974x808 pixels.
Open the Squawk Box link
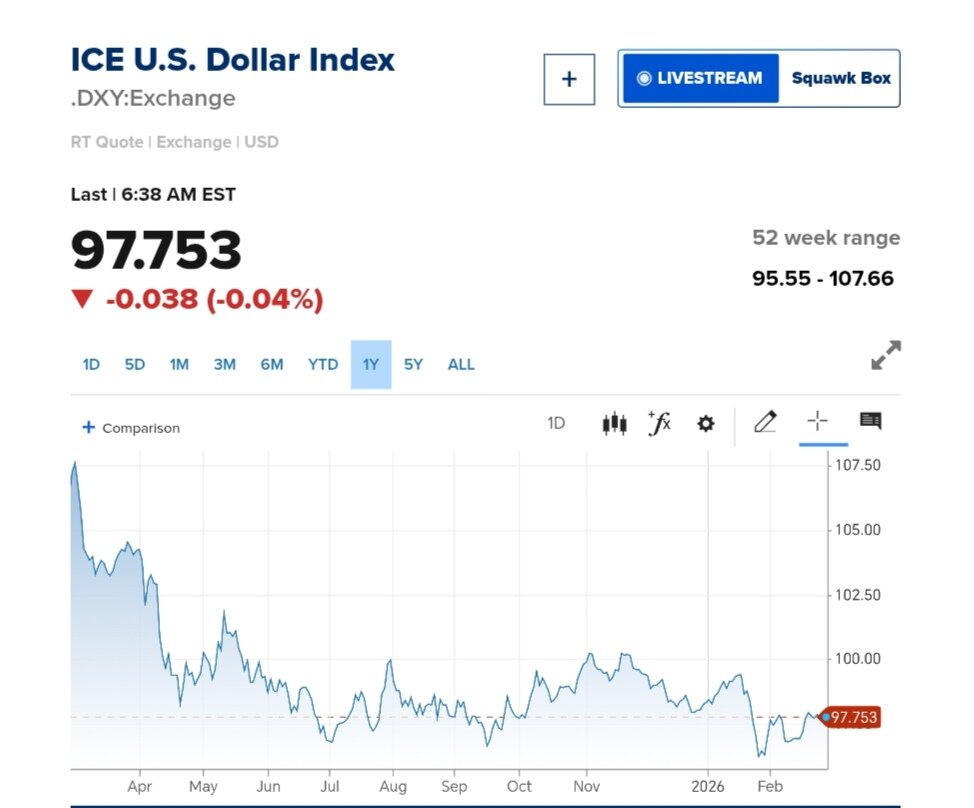click(840, 78)
